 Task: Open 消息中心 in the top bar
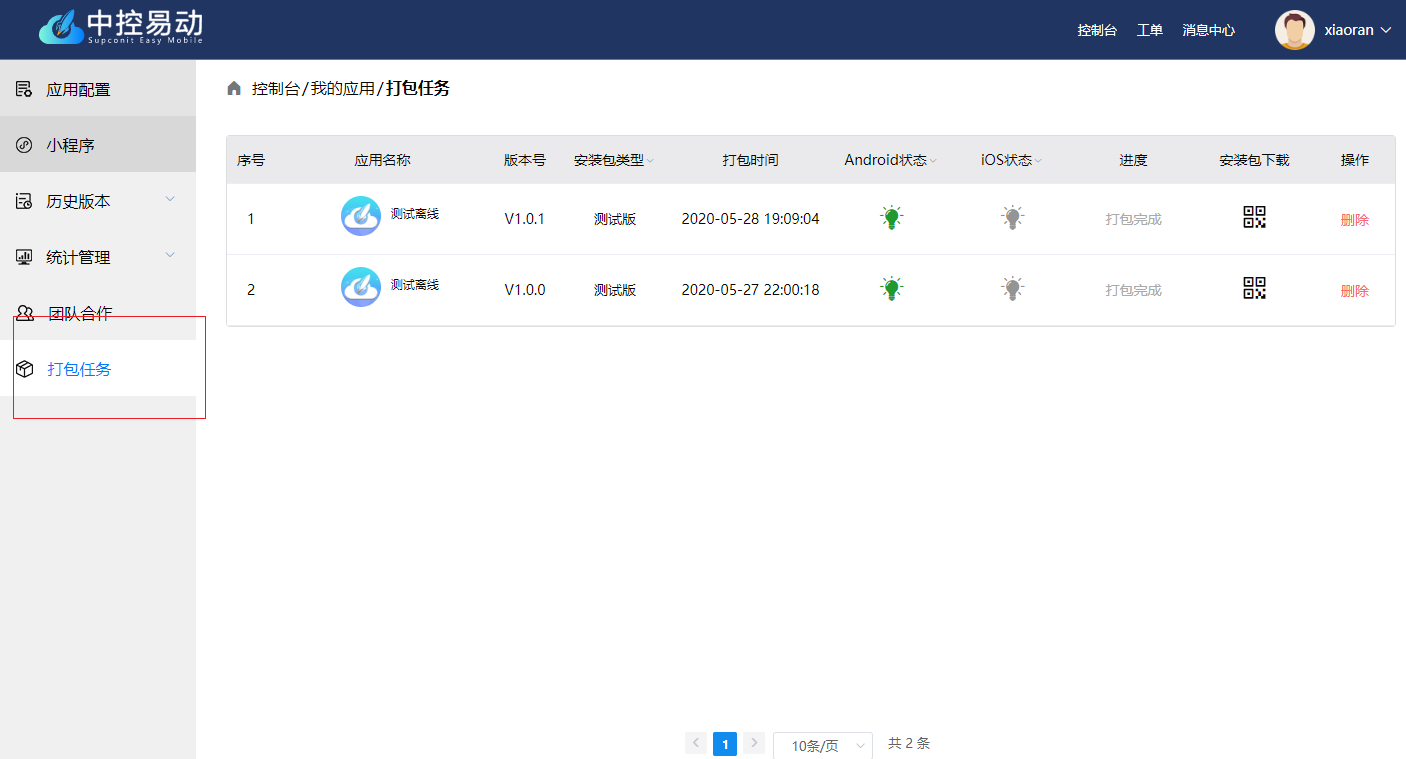click(1208, 30)
